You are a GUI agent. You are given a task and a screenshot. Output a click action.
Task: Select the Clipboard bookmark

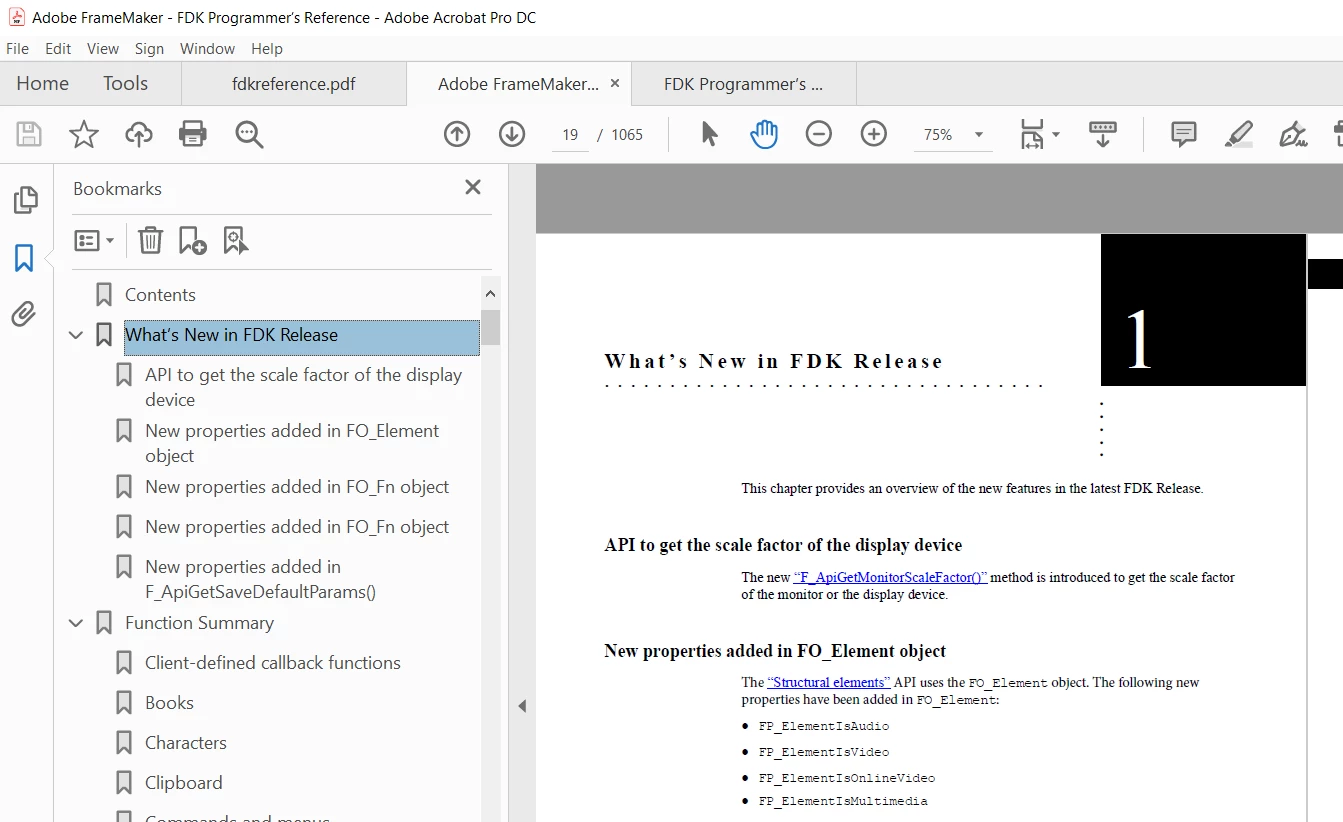pos(184,783)
